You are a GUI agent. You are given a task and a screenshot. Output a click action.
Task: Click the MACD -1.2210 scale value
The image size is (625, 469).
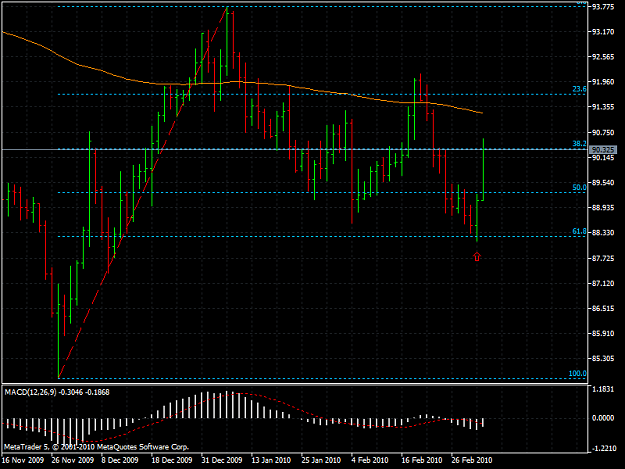[603, 449]
